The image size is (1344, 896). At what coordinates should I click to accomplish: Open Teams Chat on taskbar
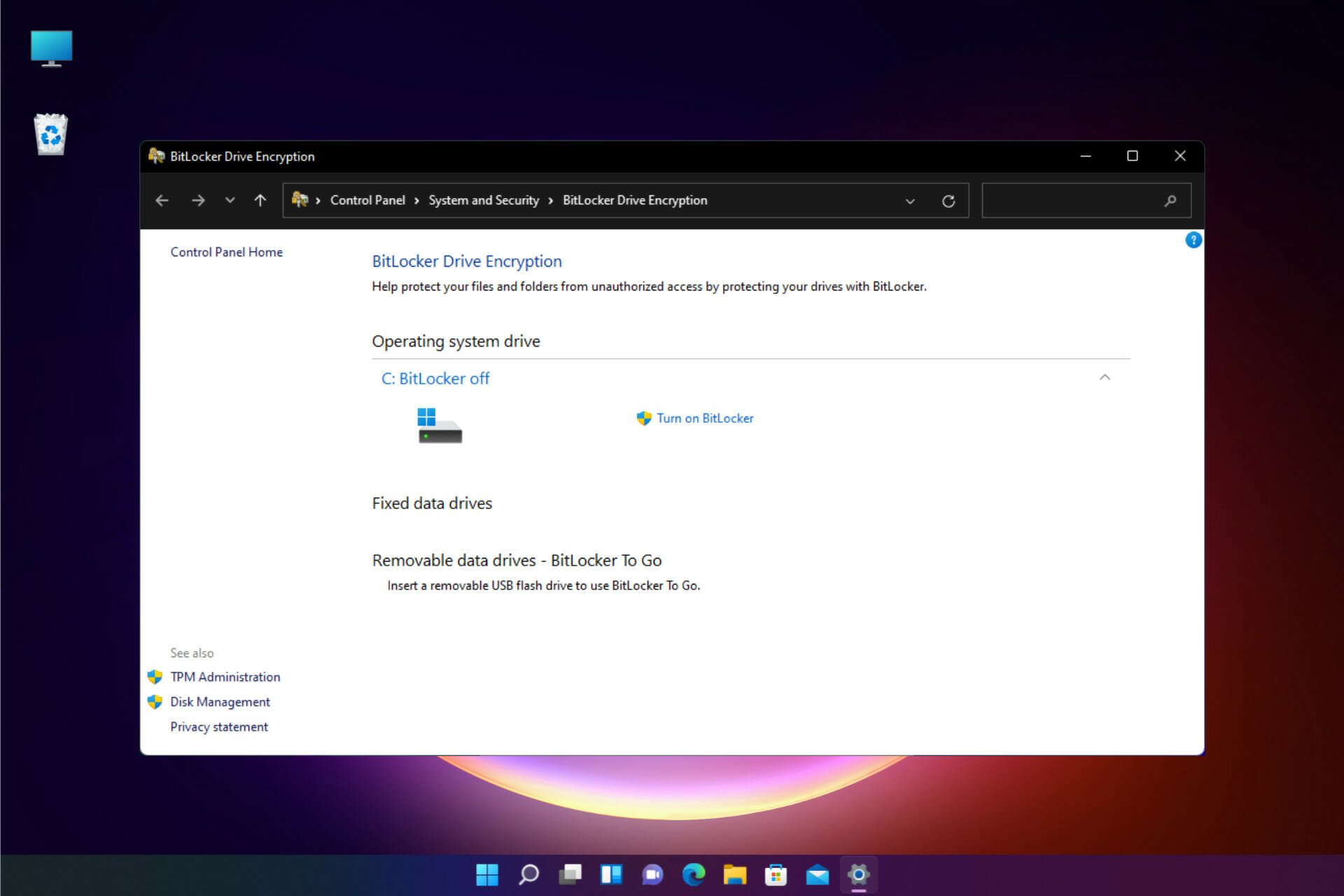point(652,875)
